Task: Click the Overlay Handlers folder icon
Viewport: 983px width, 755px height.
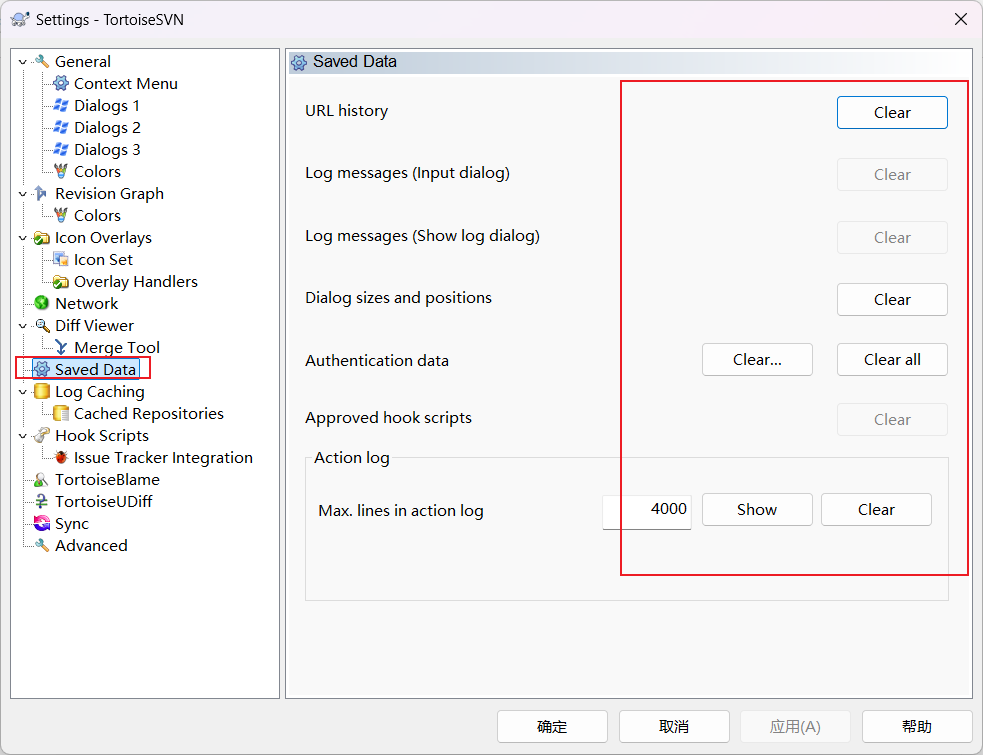Action: [x=61, y=282]
